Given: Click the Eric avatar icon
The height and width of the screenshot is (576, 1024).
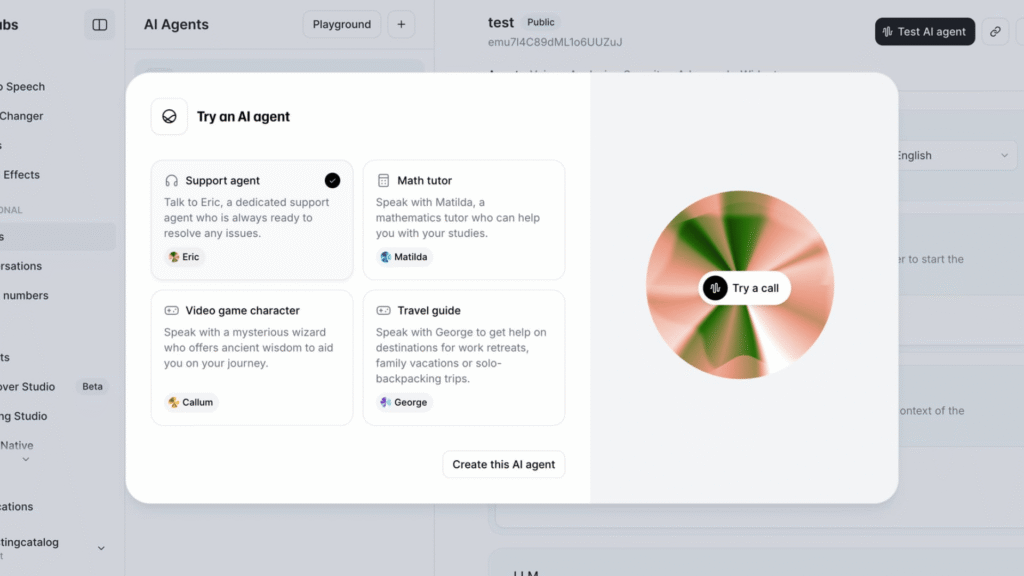Looking at the screenshot, I should [174, 257].
